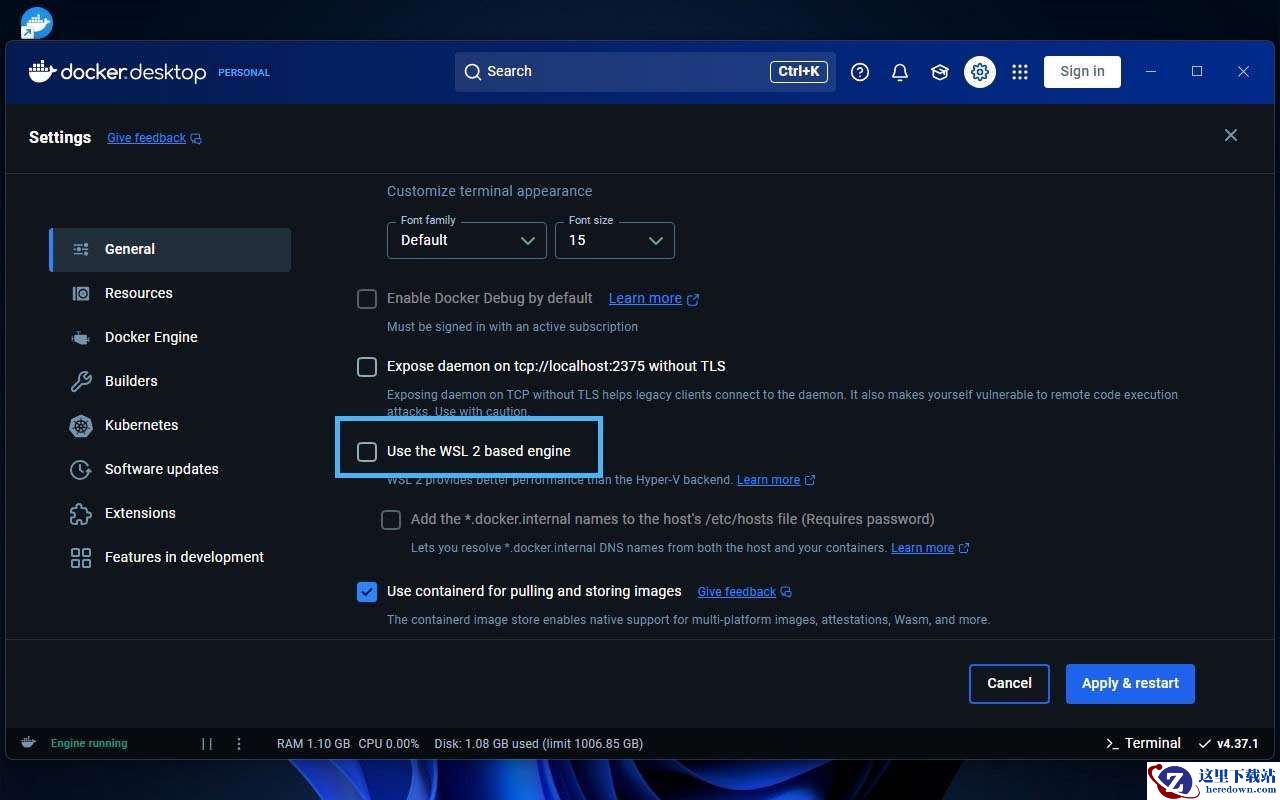Image resolution: width=1280 pixels, height=800 pixels.
Task: Open the Help menu question mark icon
Action: (860, 72)
